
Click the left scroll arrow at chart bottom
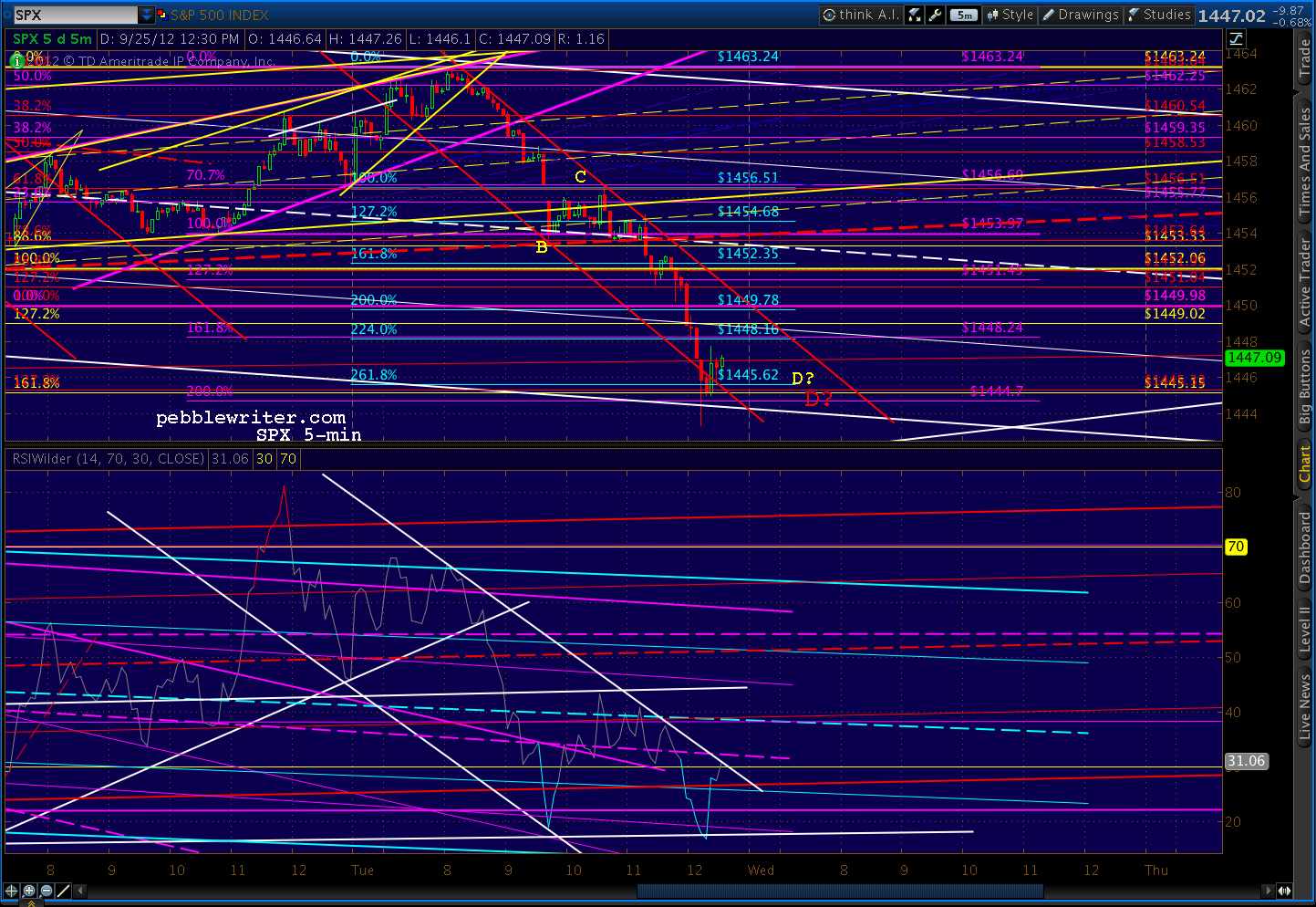click(81, 891)
